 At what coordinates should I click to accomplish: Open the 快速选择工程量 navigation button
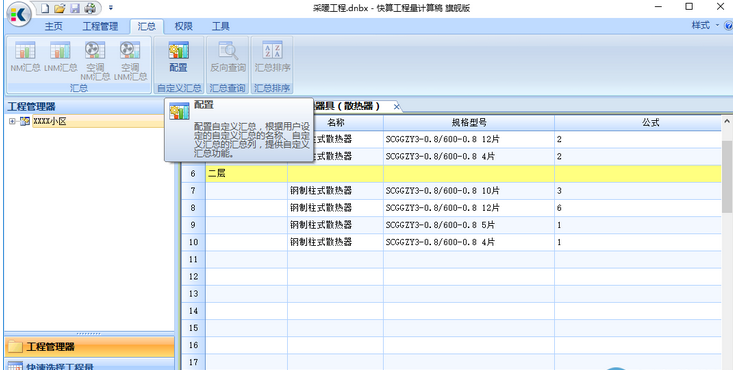89,364
